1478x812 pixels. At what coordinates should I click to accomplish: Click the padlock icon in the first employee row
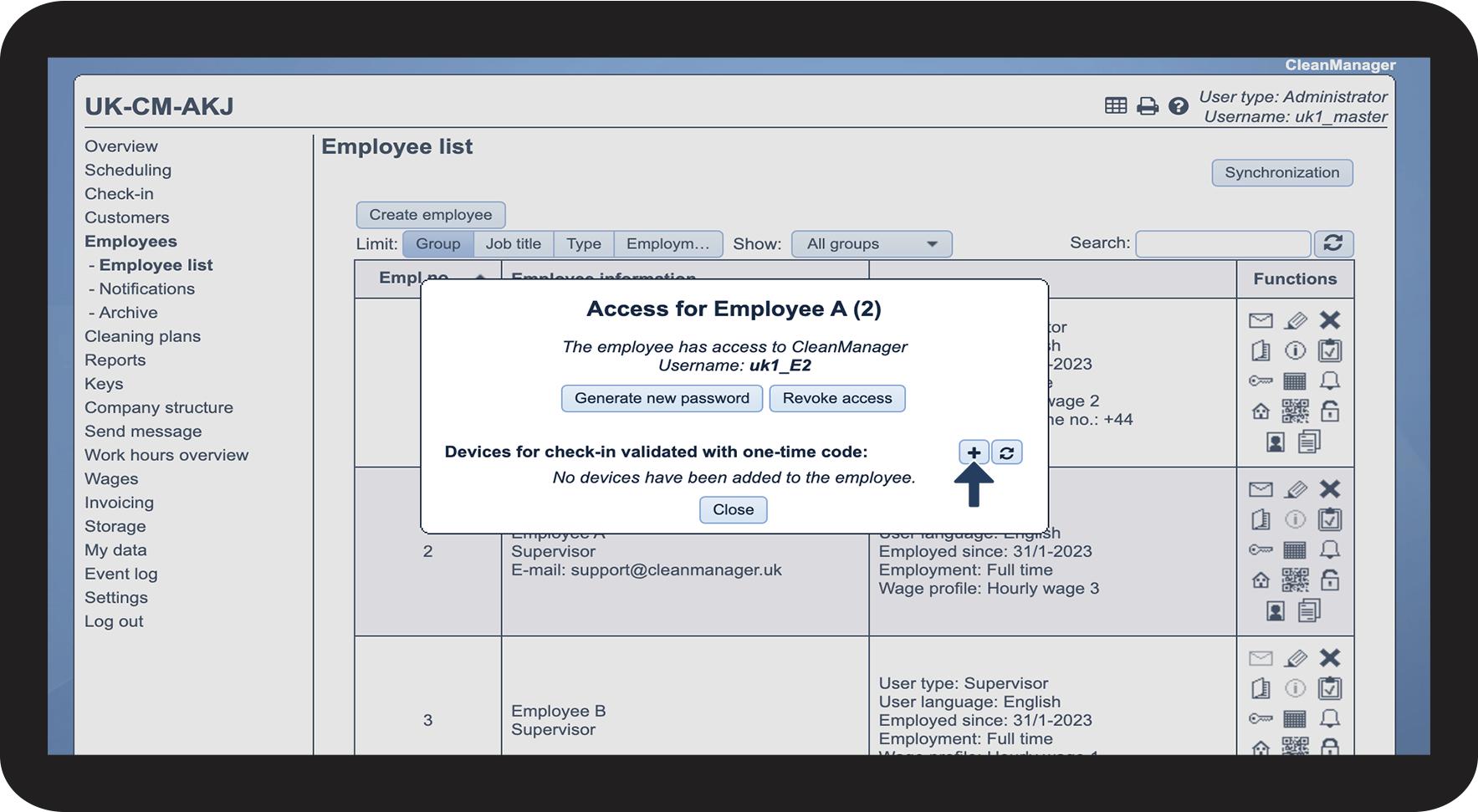click(x=1330, y=410)
